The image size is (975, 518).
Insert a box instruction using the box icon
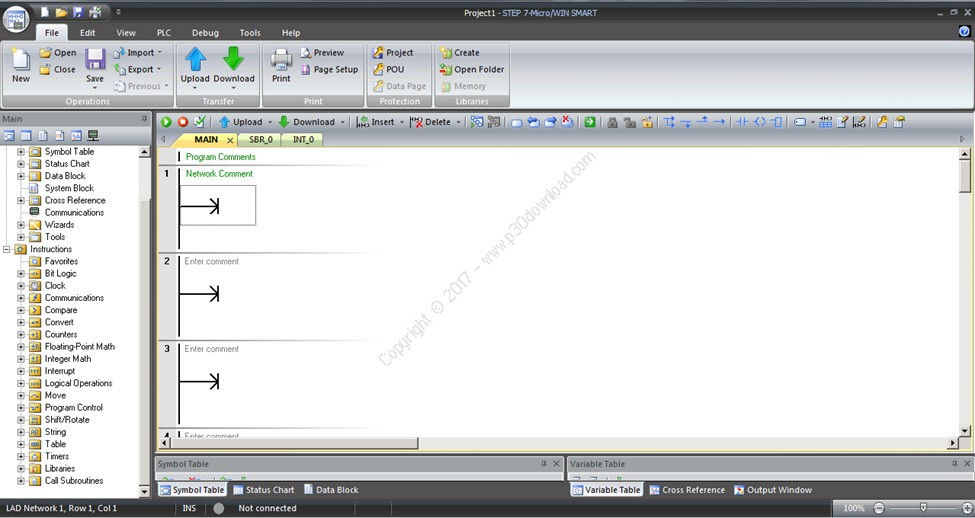coord(776,122)
